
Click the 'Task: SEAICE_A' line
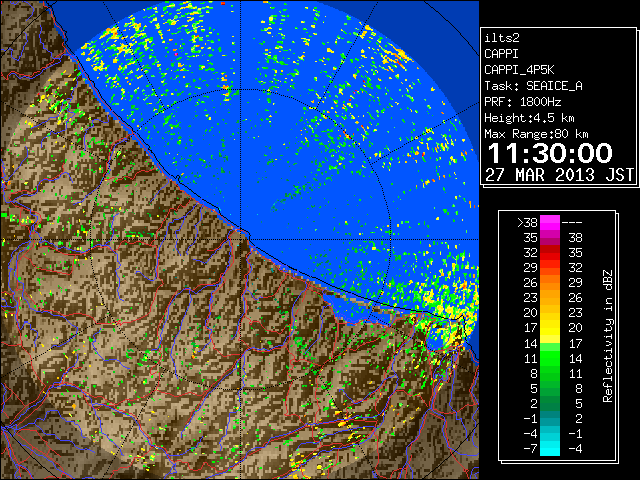point(533,86)
